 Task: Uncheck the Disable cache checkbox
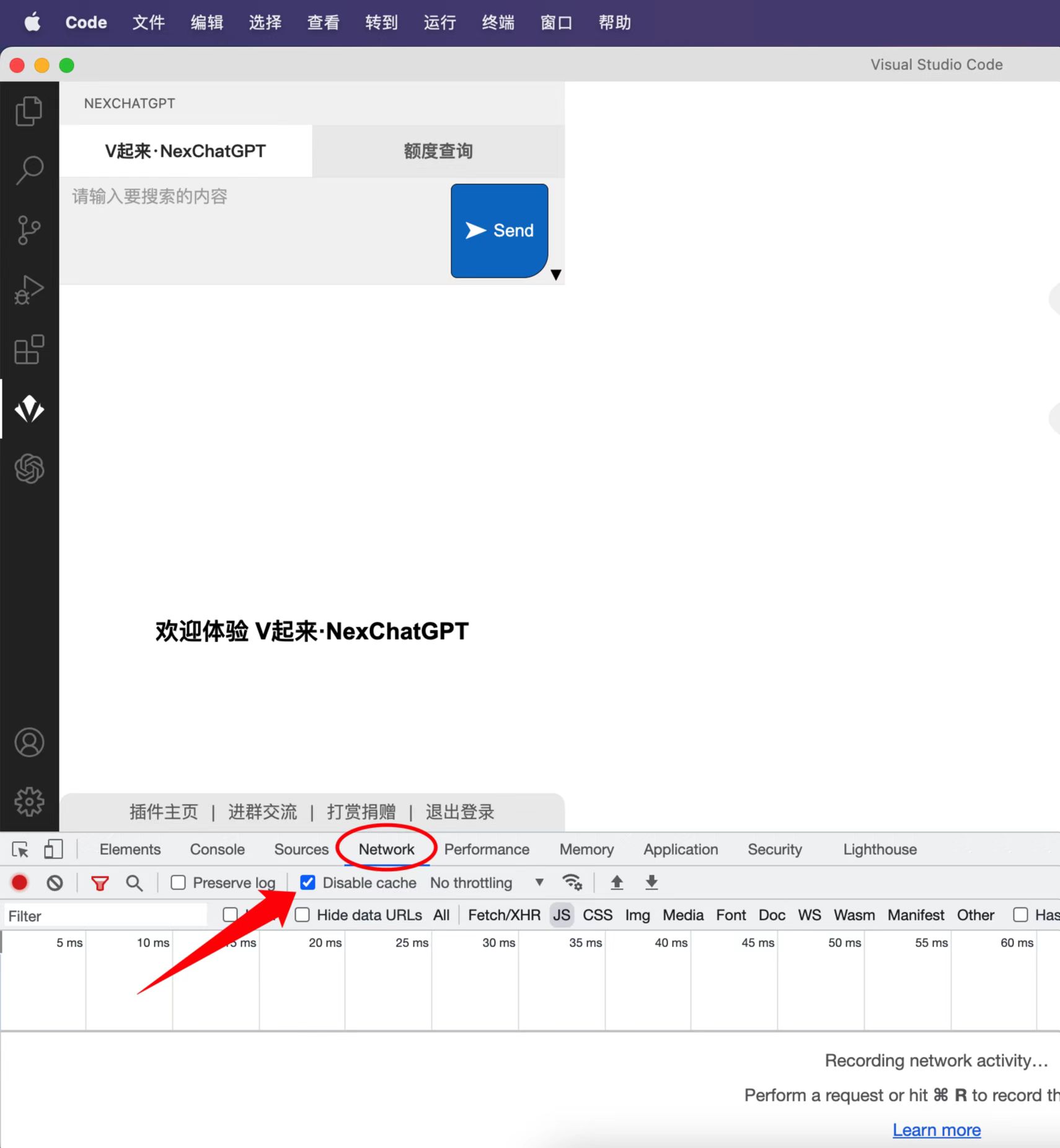tap(307, 882)
